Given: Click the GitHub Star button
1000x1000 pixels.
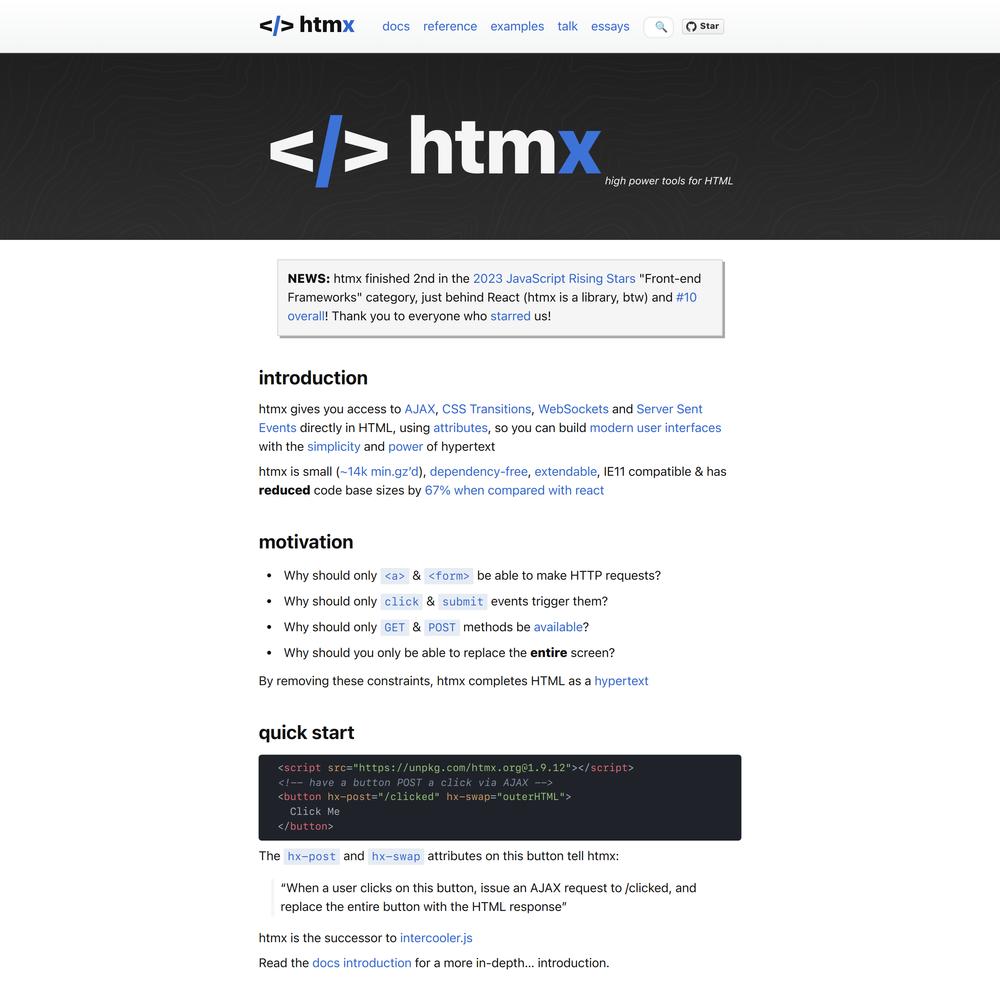Looking at the screenshot, I should click(703, 26).
